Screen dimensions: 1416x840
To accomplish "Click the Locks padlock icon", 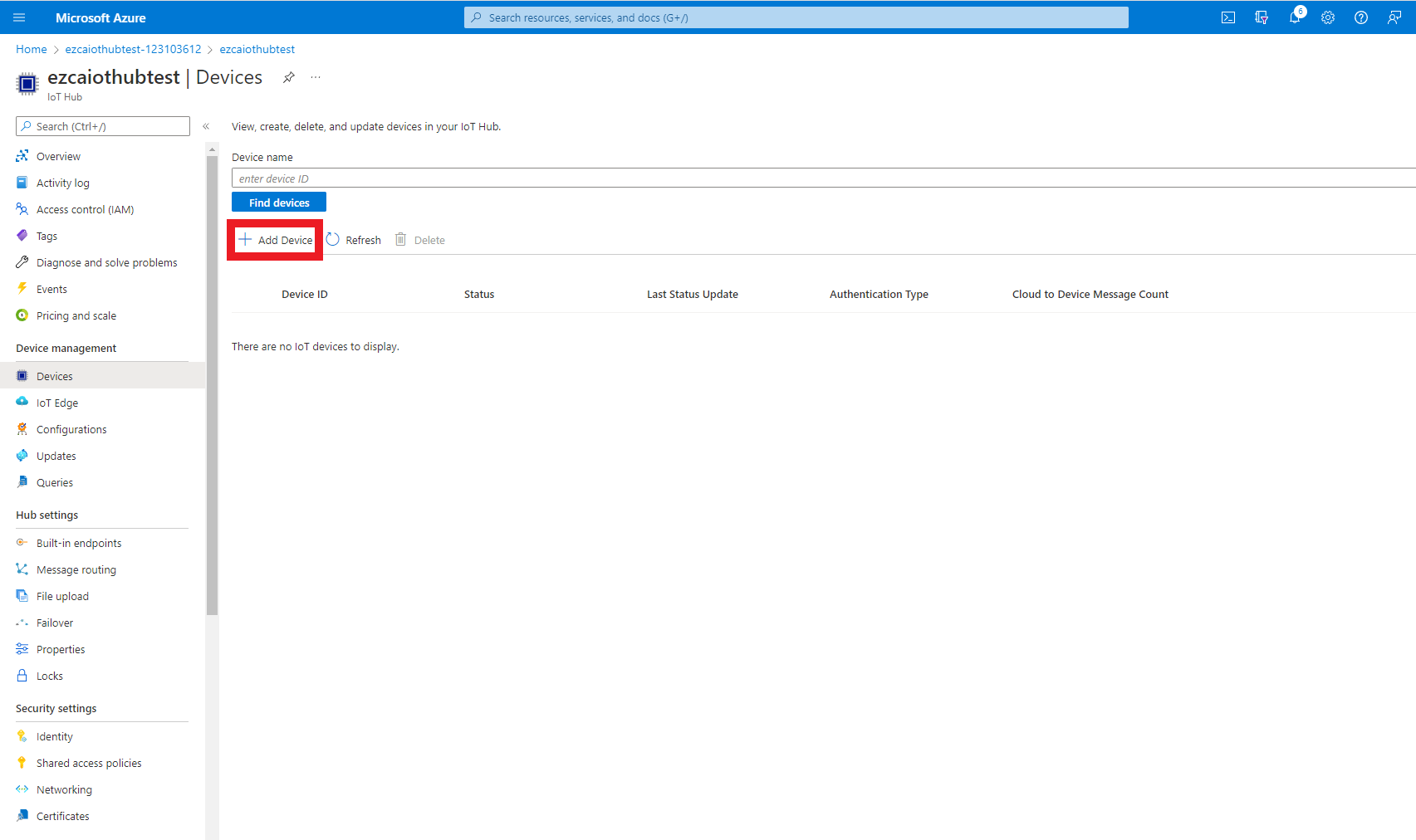I will [x=22, y=676].
